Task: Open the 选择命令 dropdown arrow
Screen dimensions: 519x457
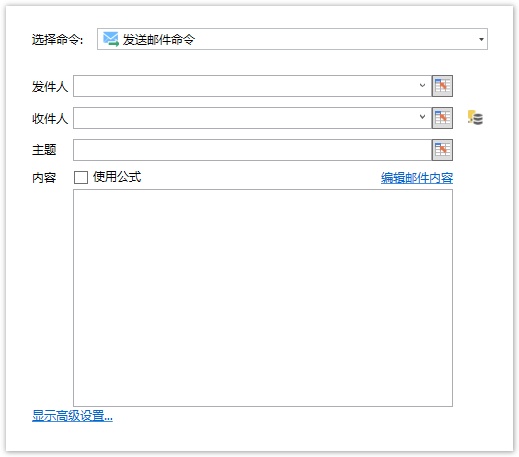Action: pyautogui.click(x=481, y=39)
